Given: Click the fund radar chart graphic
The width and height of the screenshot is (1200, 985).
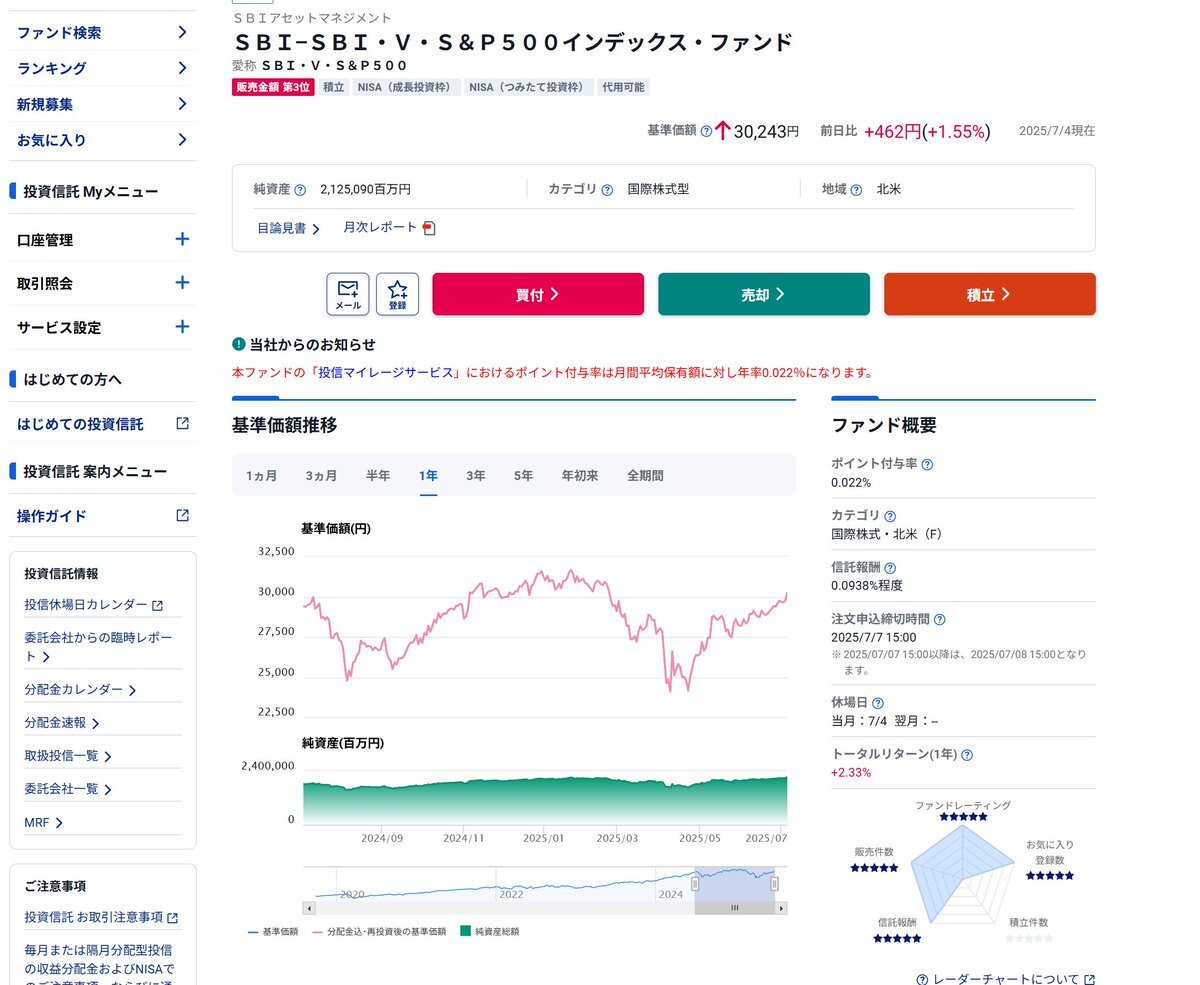Looking at the screenshot, I should [962, 875].
